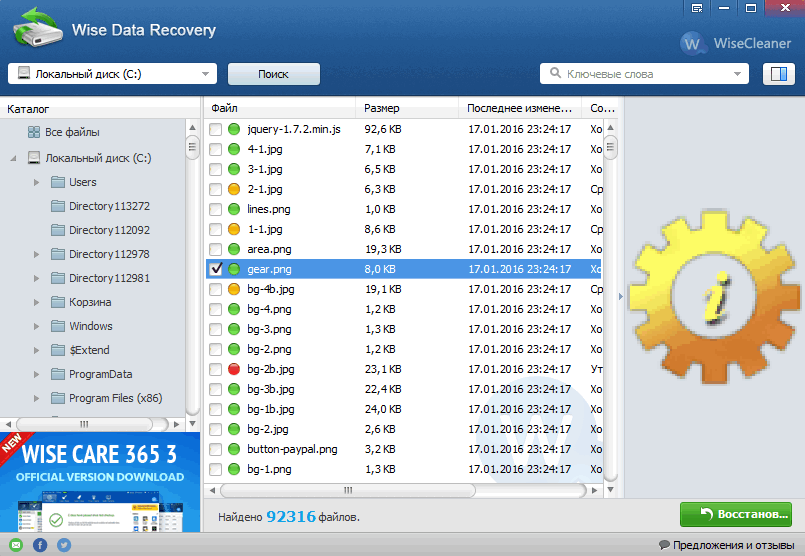805x556 pixels.
Task: Open the window menu icon in title bar
Action: [x=697, y=8]
